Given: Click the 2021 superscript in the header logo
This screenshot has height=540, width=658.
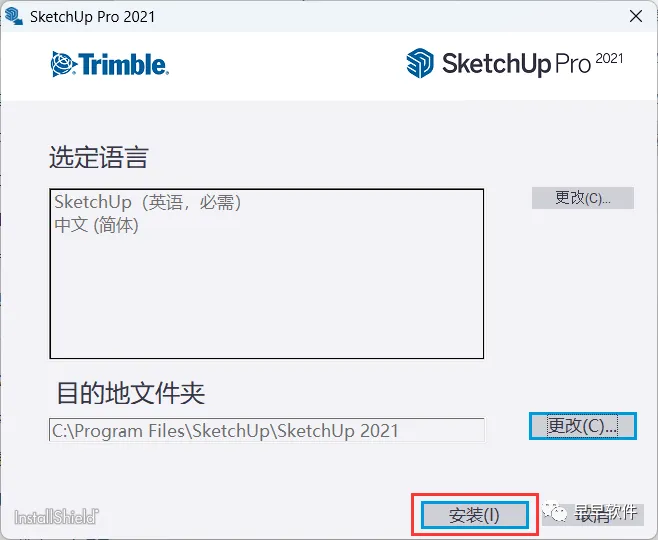Looking at the screenshot, I should click(609, 58).
